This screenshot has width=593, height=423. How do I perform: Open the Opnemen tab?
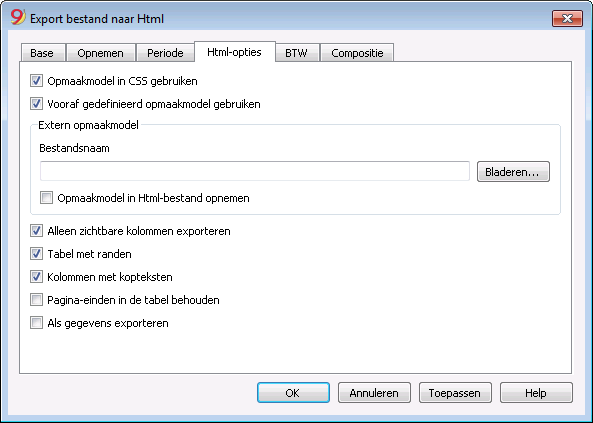[x=101, y=53]
